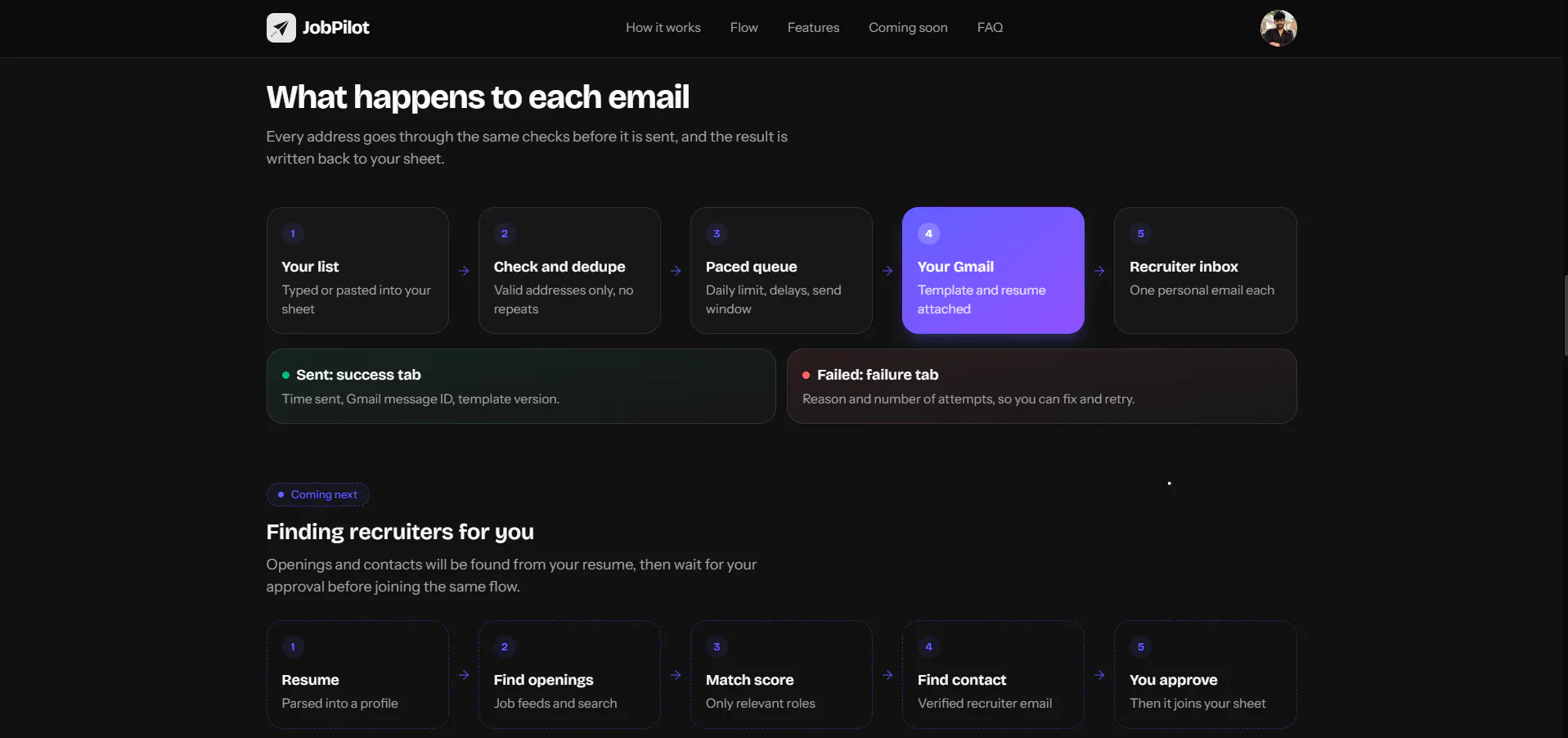Click the arrow between Your list and Check and dedupe

[x=464, y=271]
